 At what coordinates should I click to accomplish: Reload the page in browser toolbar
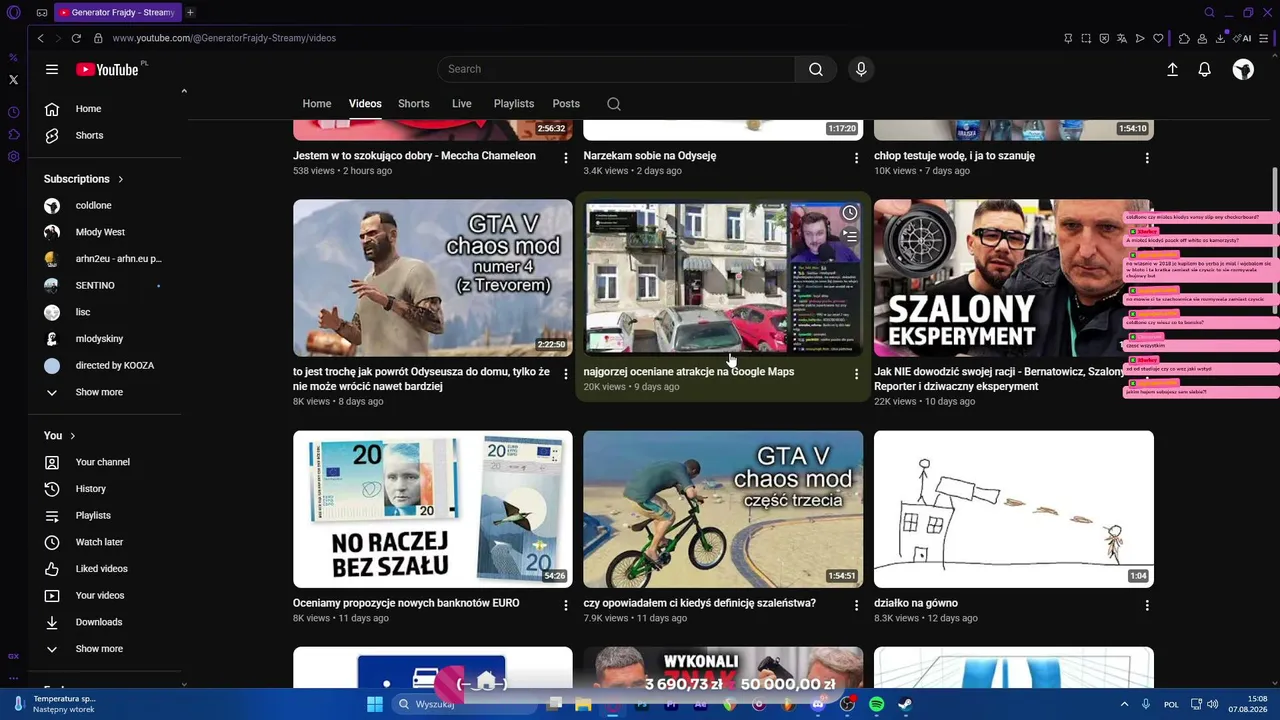click(x=76, y=38)
